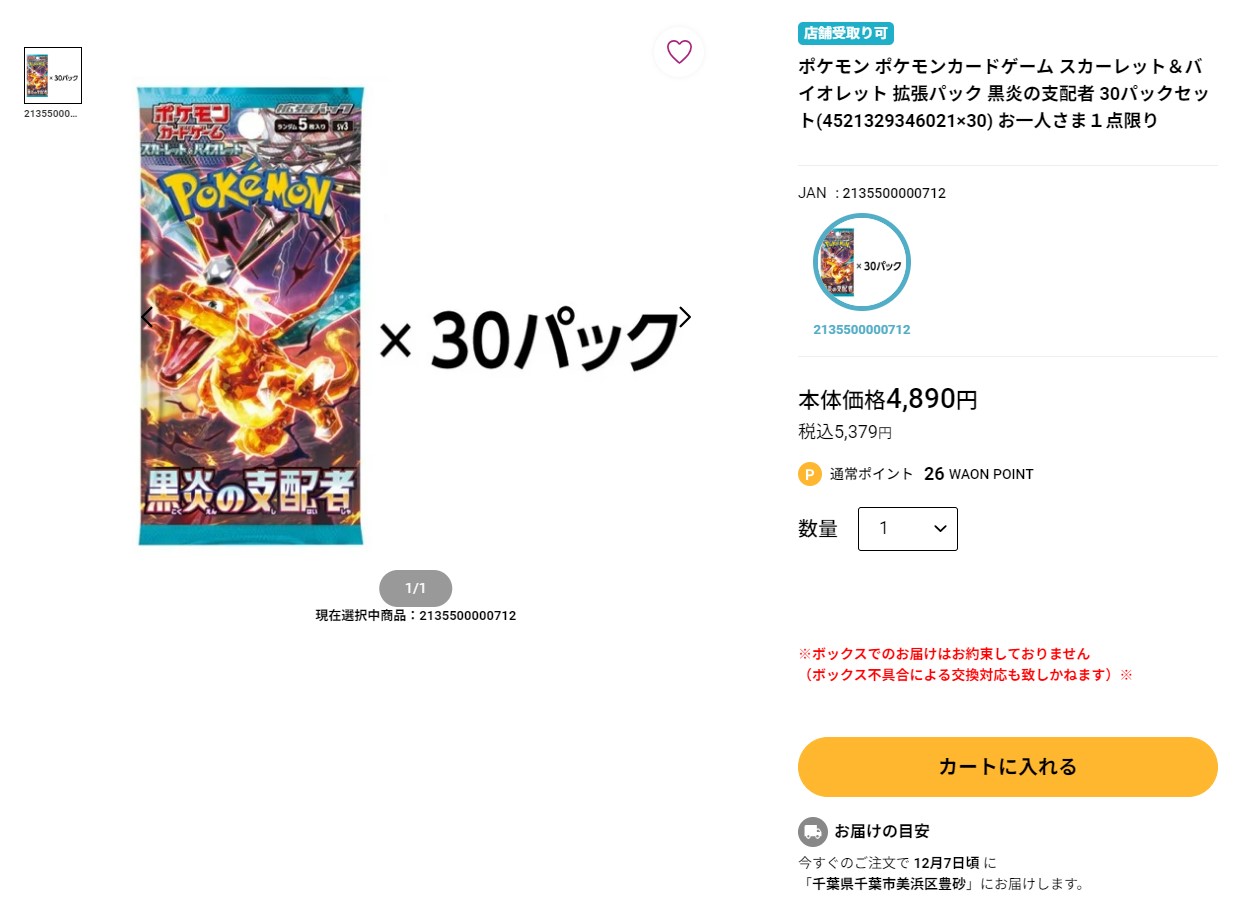Click the large booster pack product image

point(252,316)
